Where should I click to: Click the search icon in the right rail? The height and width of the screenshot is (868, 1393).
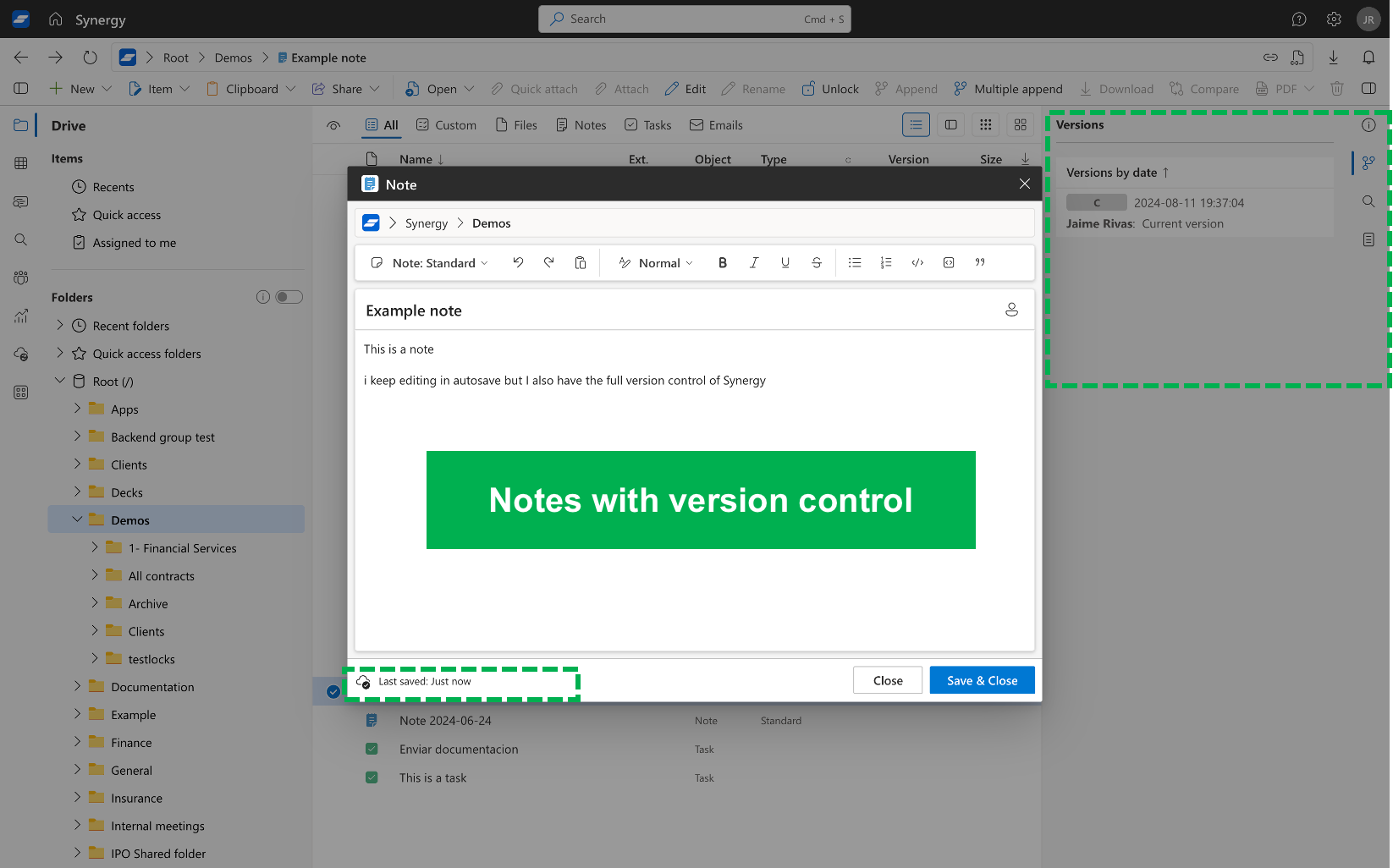1368,201
